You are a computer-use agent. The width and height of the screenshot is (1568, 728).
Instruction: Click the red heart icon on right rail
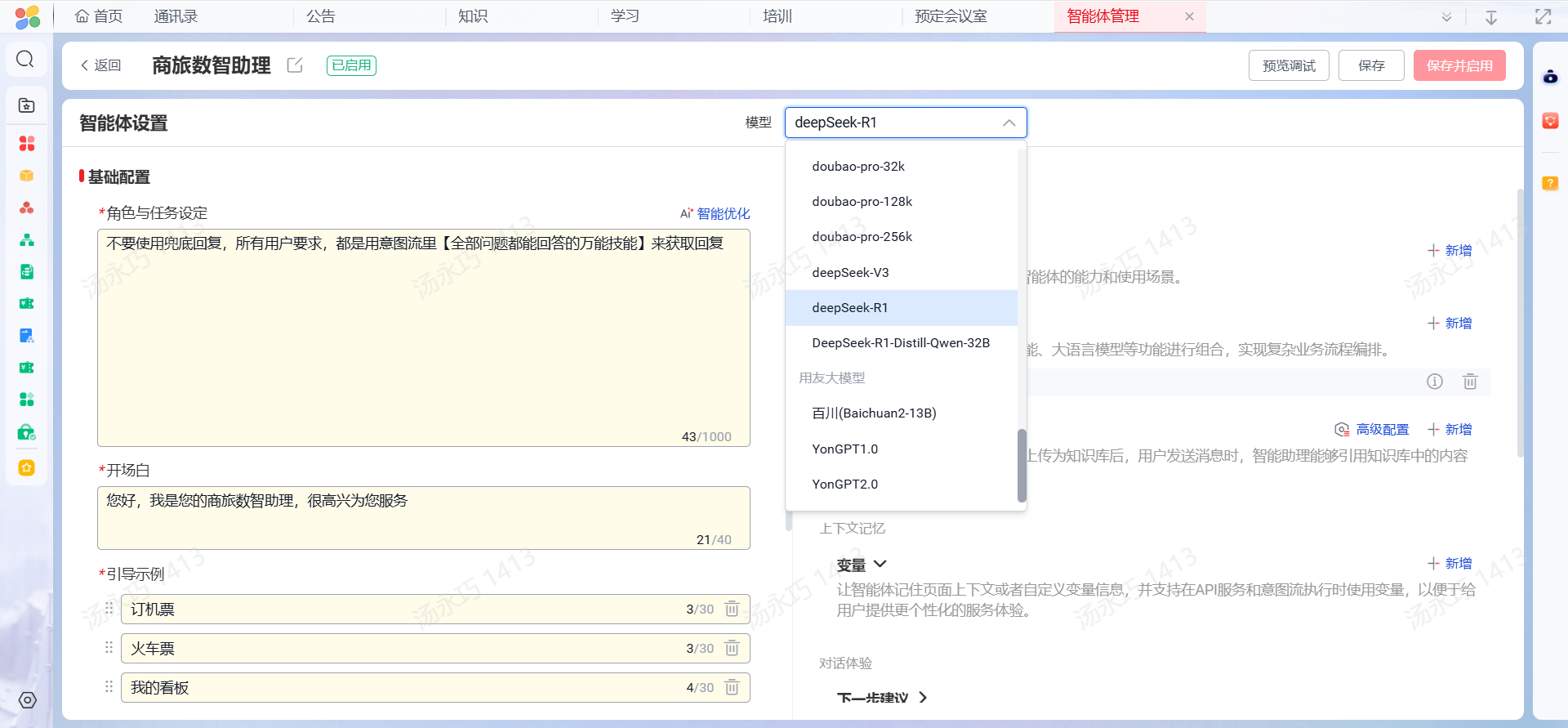point(1550,121)
